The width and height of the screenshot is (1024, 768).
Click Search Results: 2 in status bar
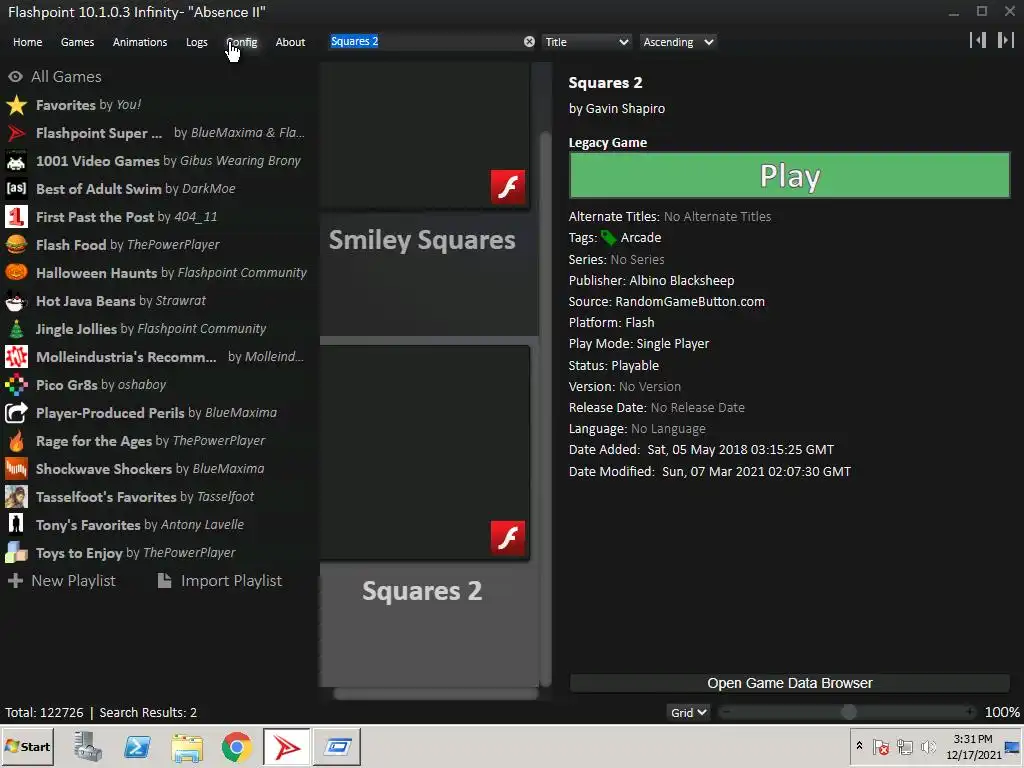coord(148,712)
